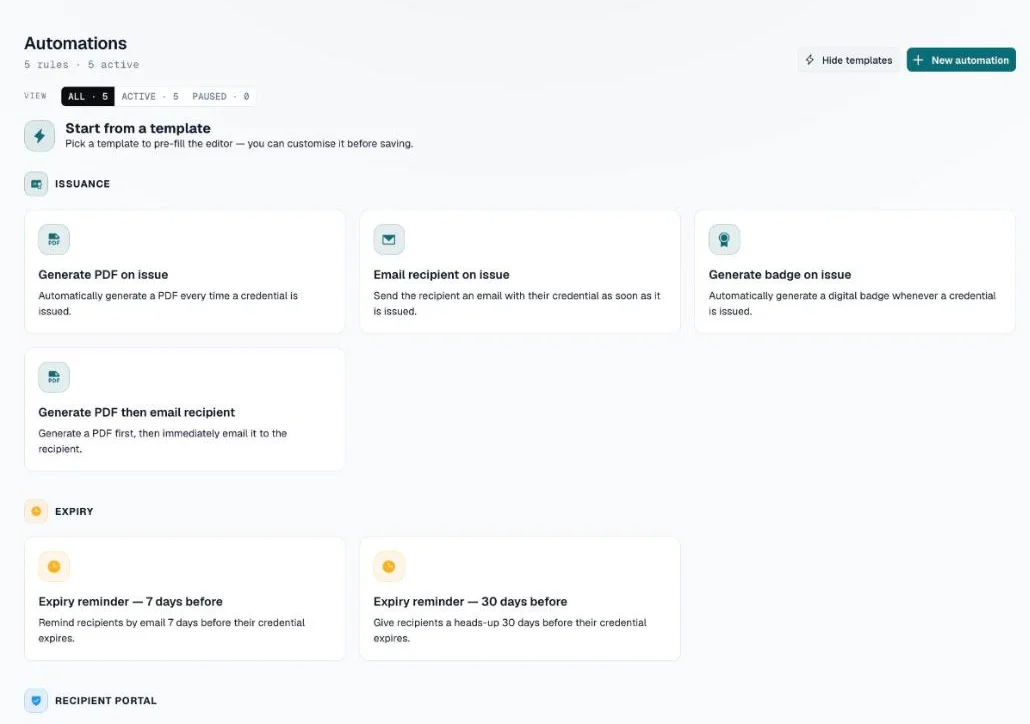
Task: Click the ISSUANCE section label
Action: tap(82, 184)
